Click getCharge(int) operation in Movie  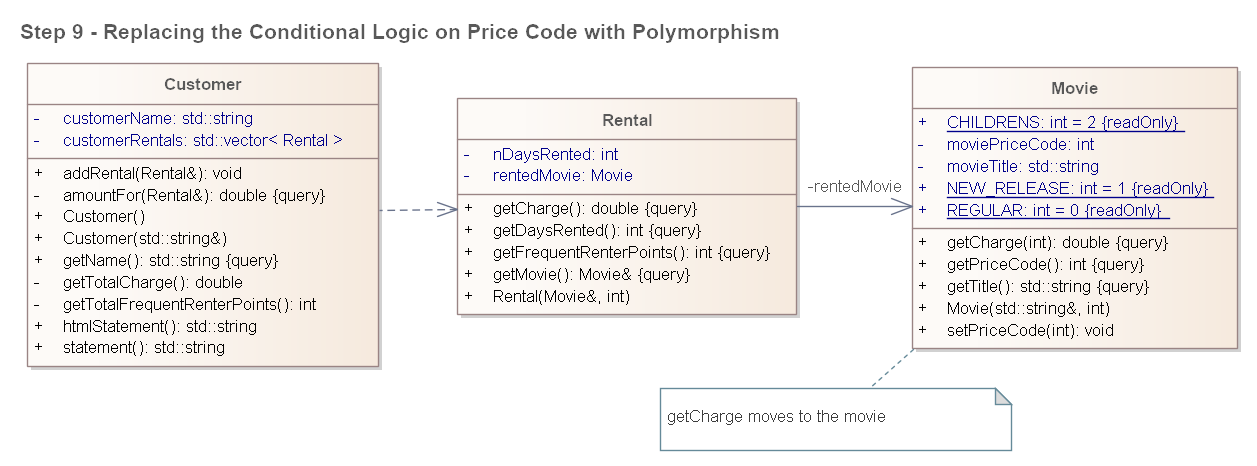(1057, 242)
